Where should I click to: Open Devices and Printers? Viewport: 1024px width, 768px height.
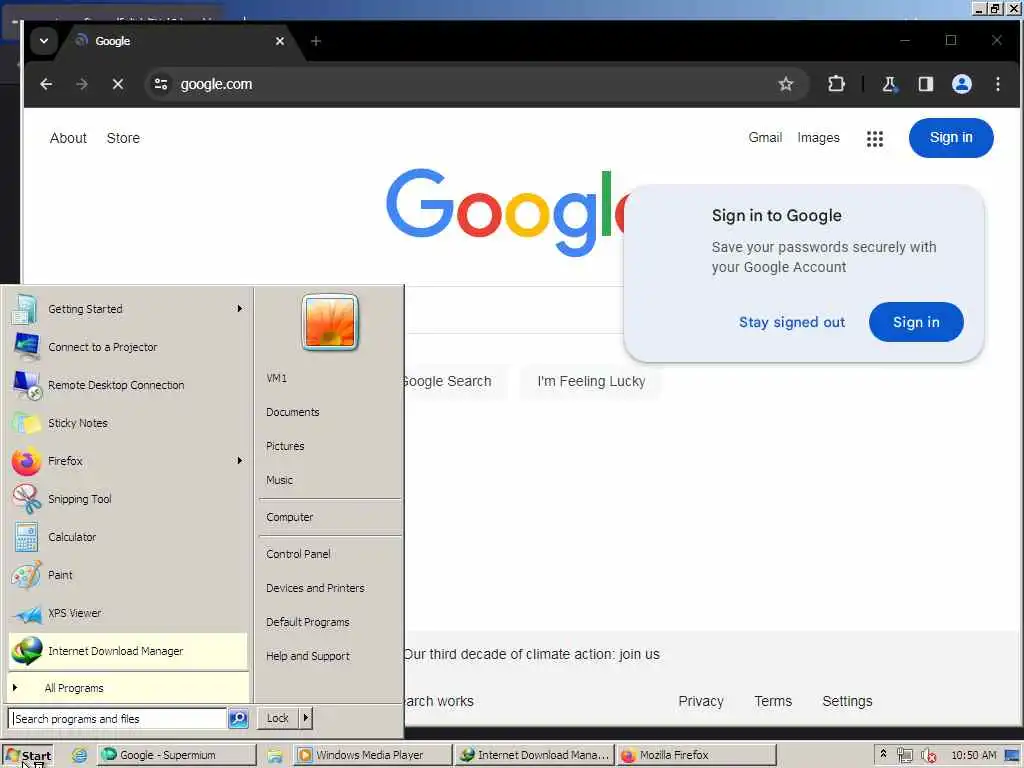pos(330,588)
